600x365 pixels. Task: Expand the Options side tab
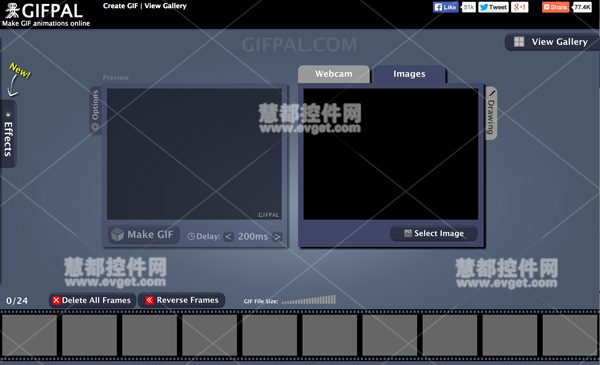pyautogui.click(x=95, y=111)
